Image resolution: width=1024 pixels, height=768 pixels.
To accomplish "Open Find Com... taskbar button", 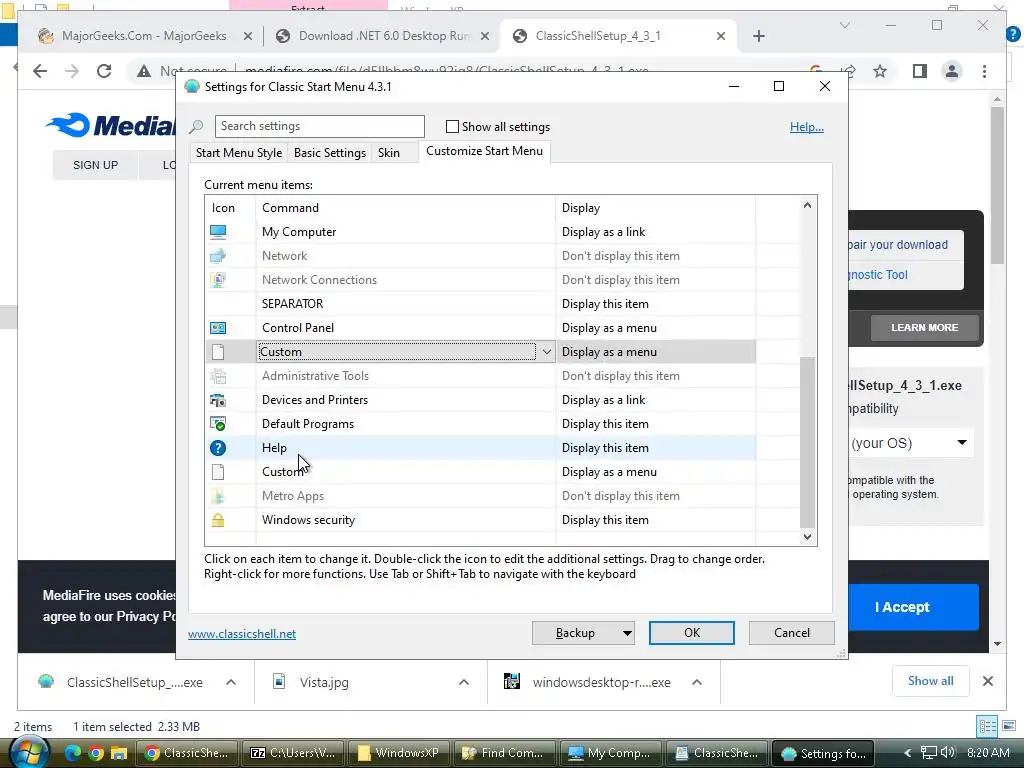I will [x=504, y=753].
